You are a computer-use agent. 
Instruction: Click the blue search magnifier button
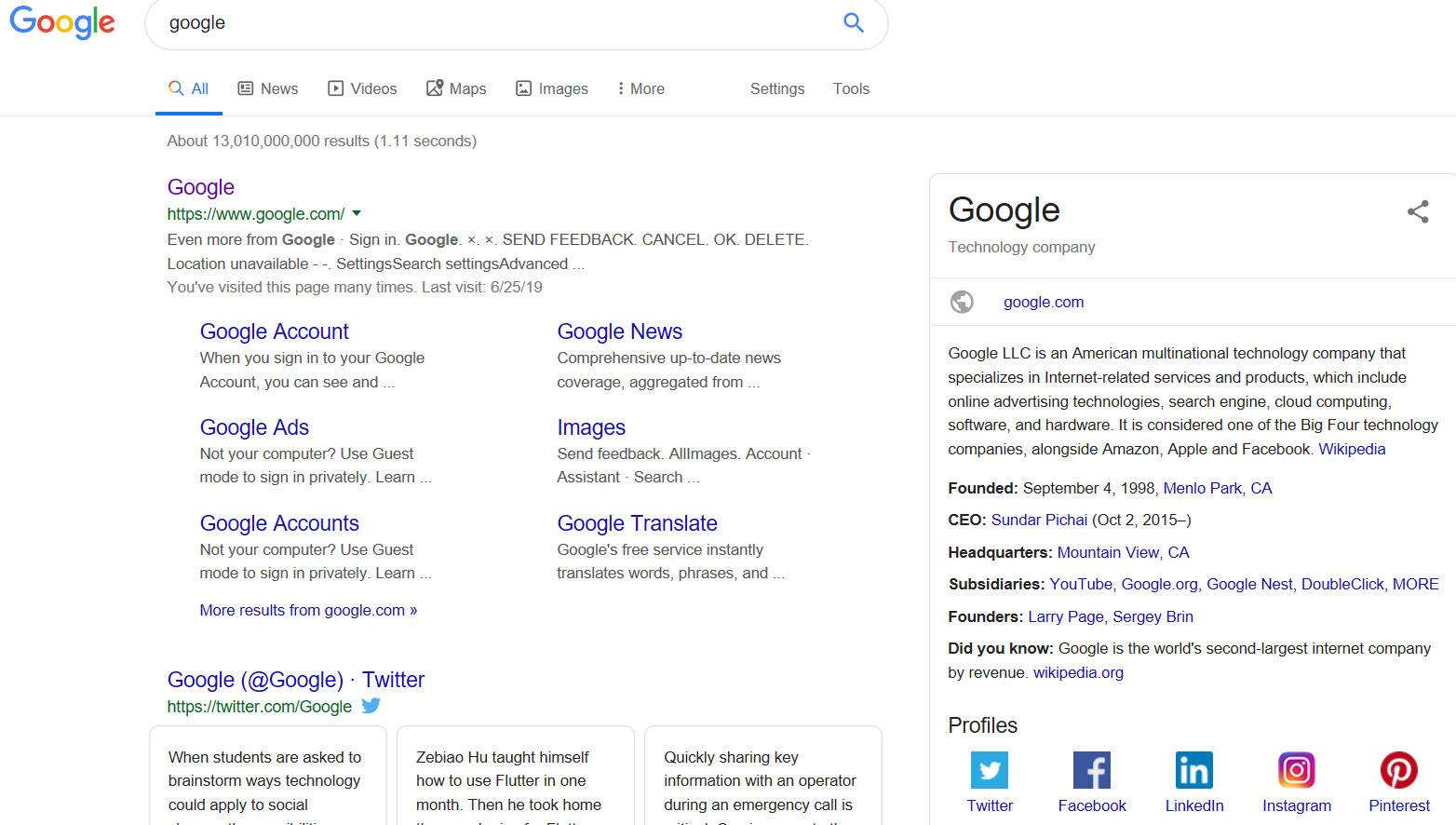(854, 22)
